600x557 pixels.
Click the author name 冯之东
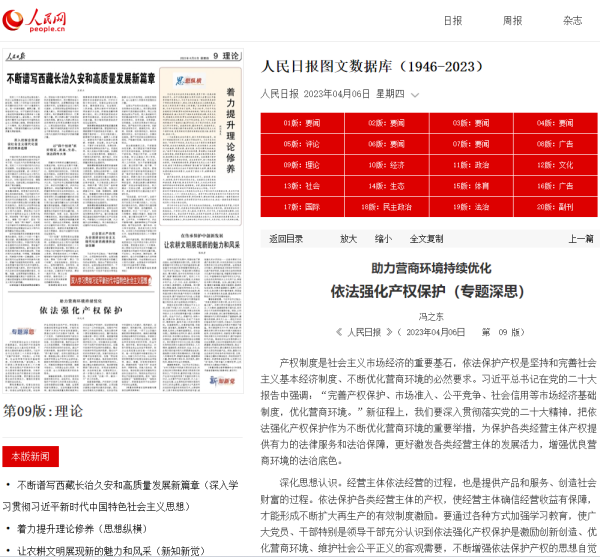(431, 317)
